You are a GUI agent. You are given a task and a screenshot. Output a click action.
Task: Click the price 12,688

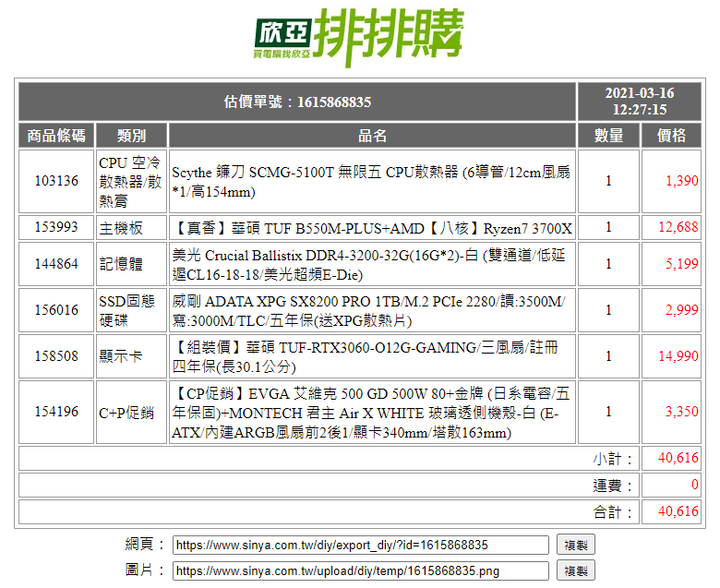coord(678,227)
